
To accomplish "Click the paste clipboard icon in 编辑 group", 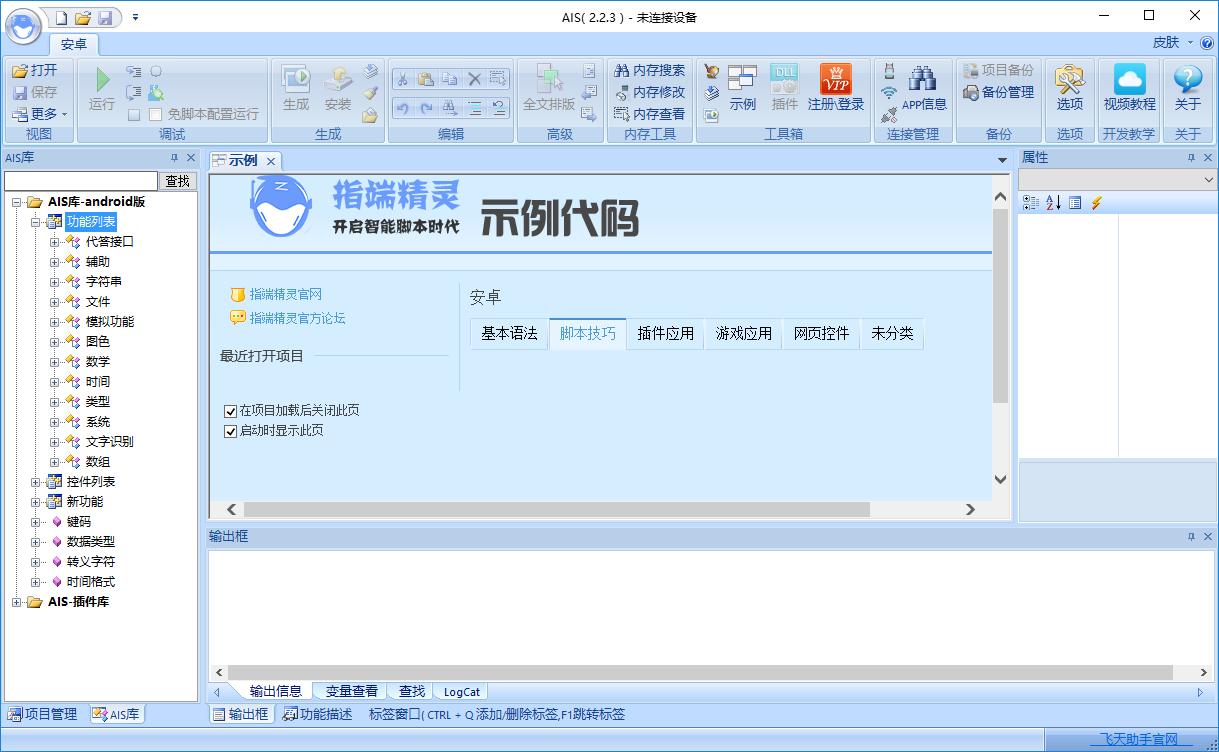I will coord(426,79).
